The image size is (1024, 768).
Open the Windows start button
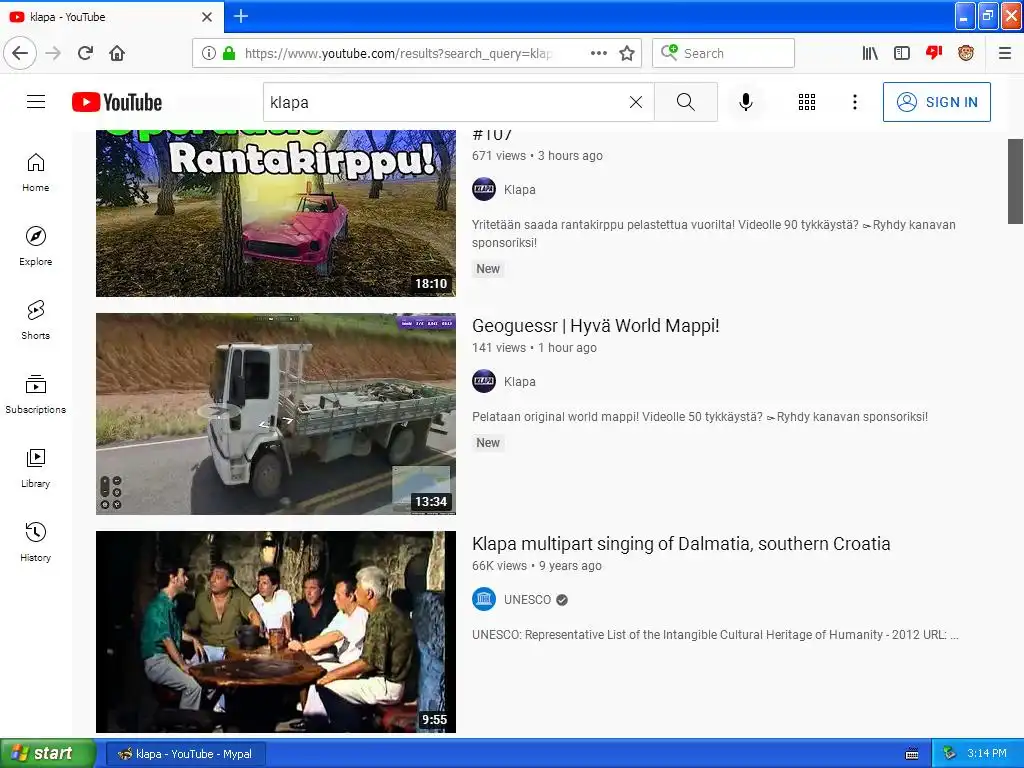click(x=48, y=753)
